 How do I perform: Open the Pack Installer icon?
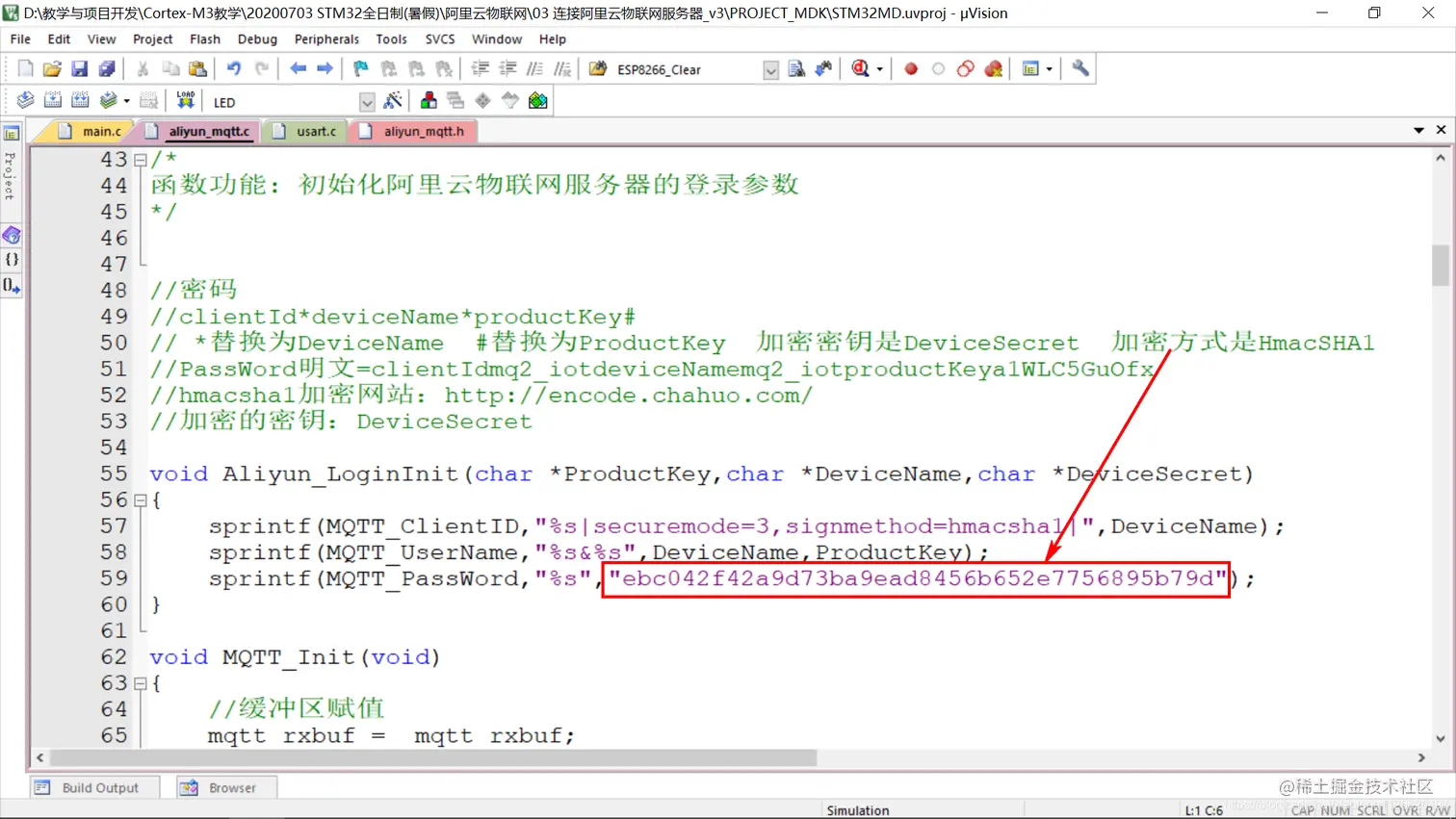[x=537, y=101]
